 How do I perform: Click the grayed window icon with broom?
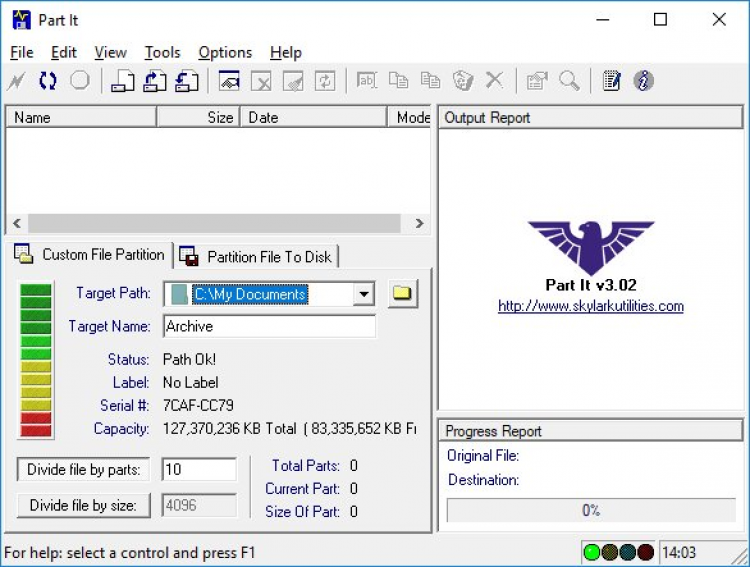(x=293, y=81)
